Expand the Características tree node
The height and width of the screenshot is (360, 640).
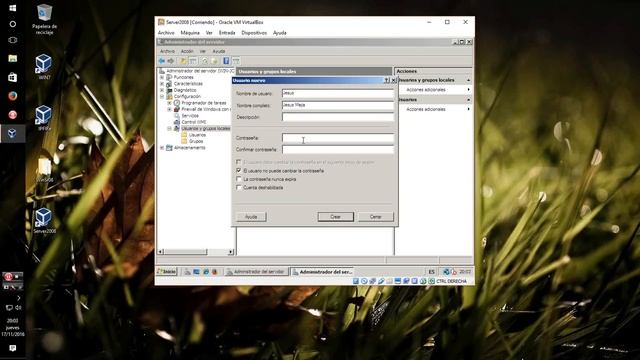(162, 84)
